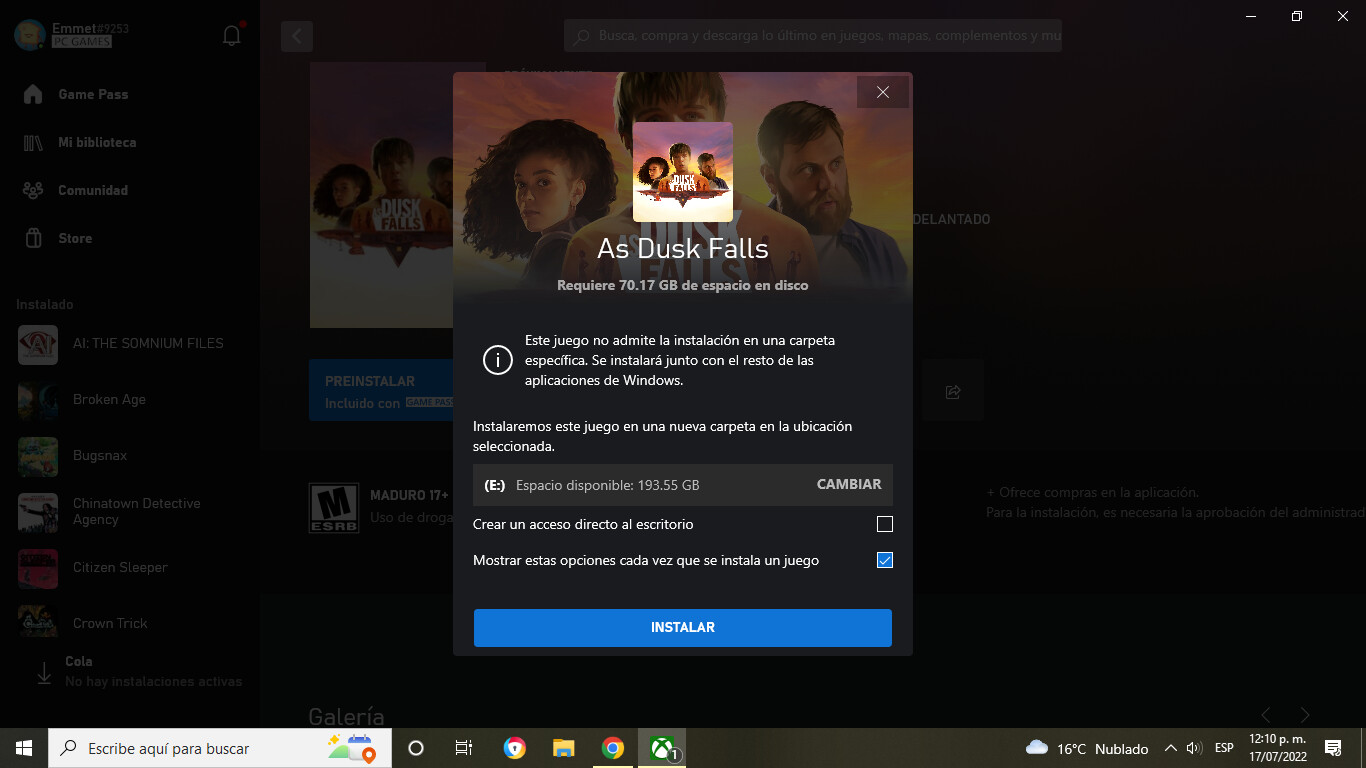Go to Mi biblioteca section
This screenshot has width=1366, height=768.
tap(96, 142)
